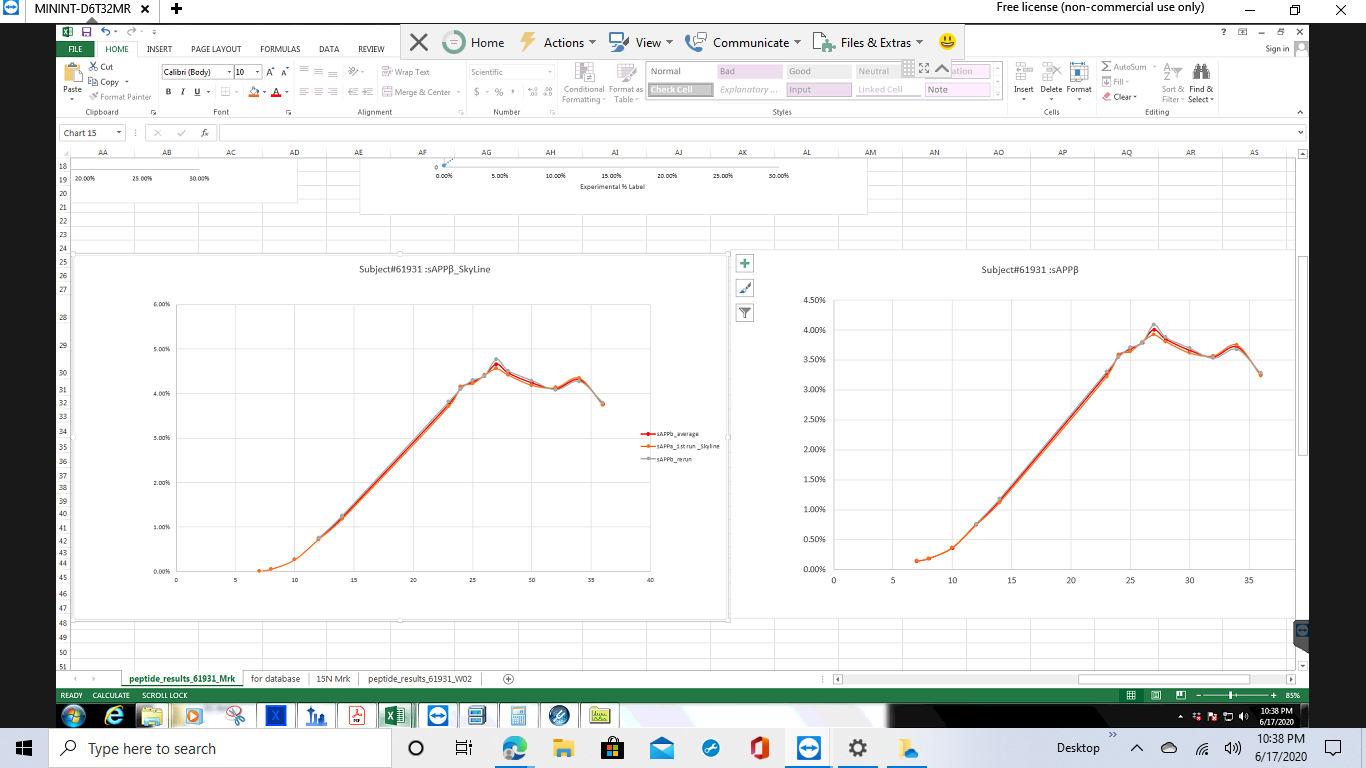1366x768 pixels.
Task: Toggle Wrap Text
Action: point(405,72)
